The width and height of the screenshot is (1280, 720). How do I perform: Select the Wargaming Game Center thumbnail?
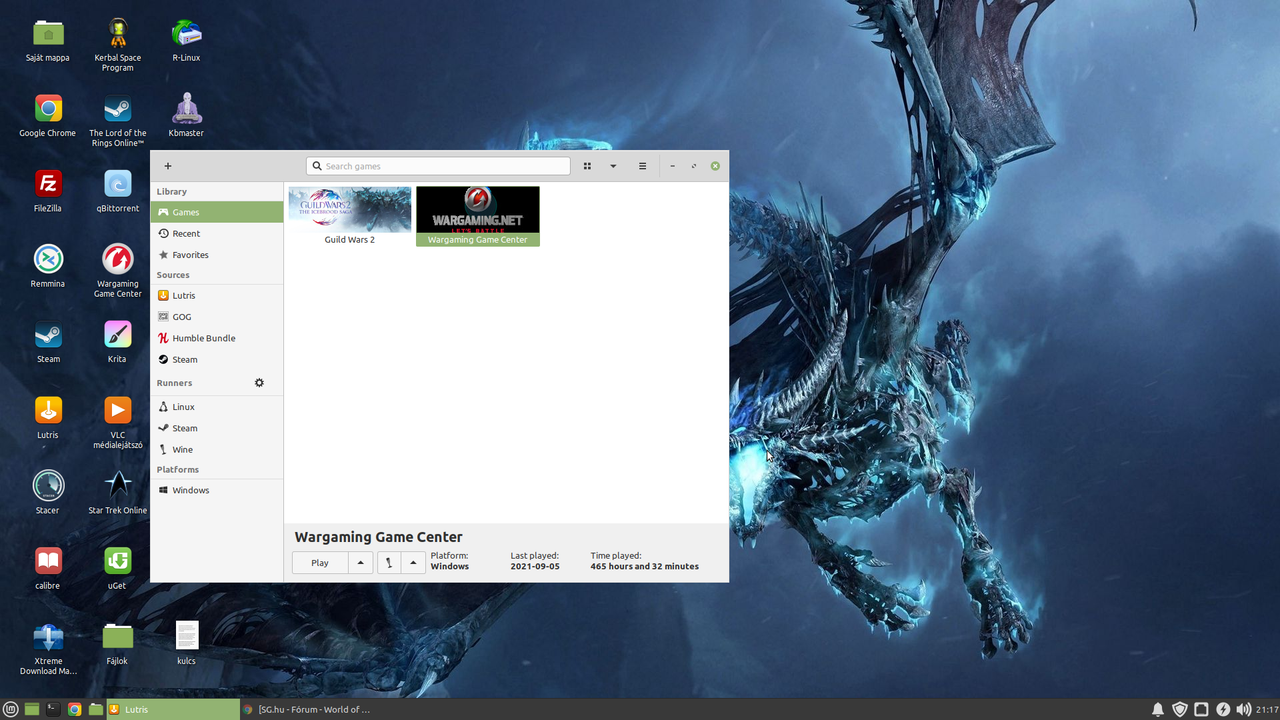click(478, 209)
